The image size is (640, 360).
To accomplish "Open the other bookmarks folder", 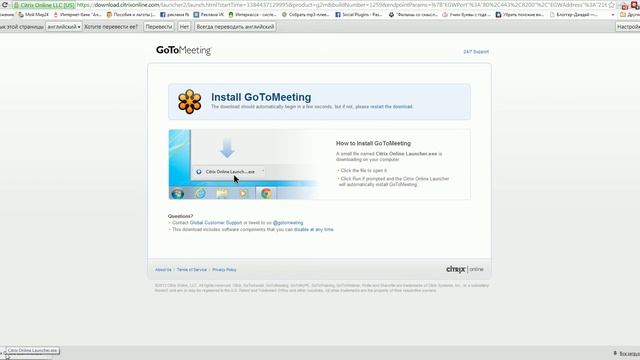I will pyautogui.click(x=630, y=15).
